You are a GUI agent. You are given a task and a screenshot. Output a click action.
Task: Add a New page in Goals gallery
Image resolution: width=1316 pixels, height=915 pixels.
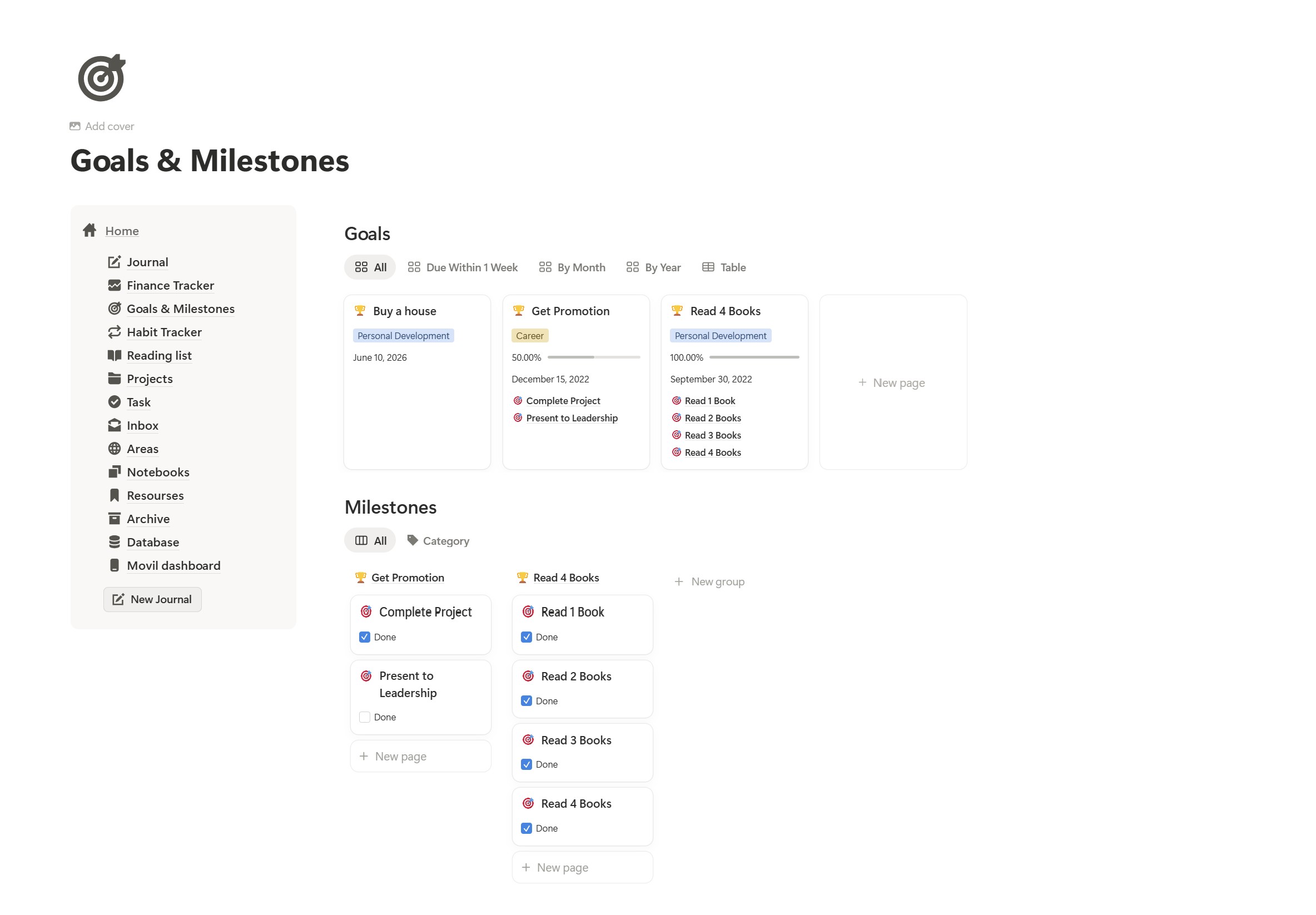pyautogui.click(x=893, y=382)
